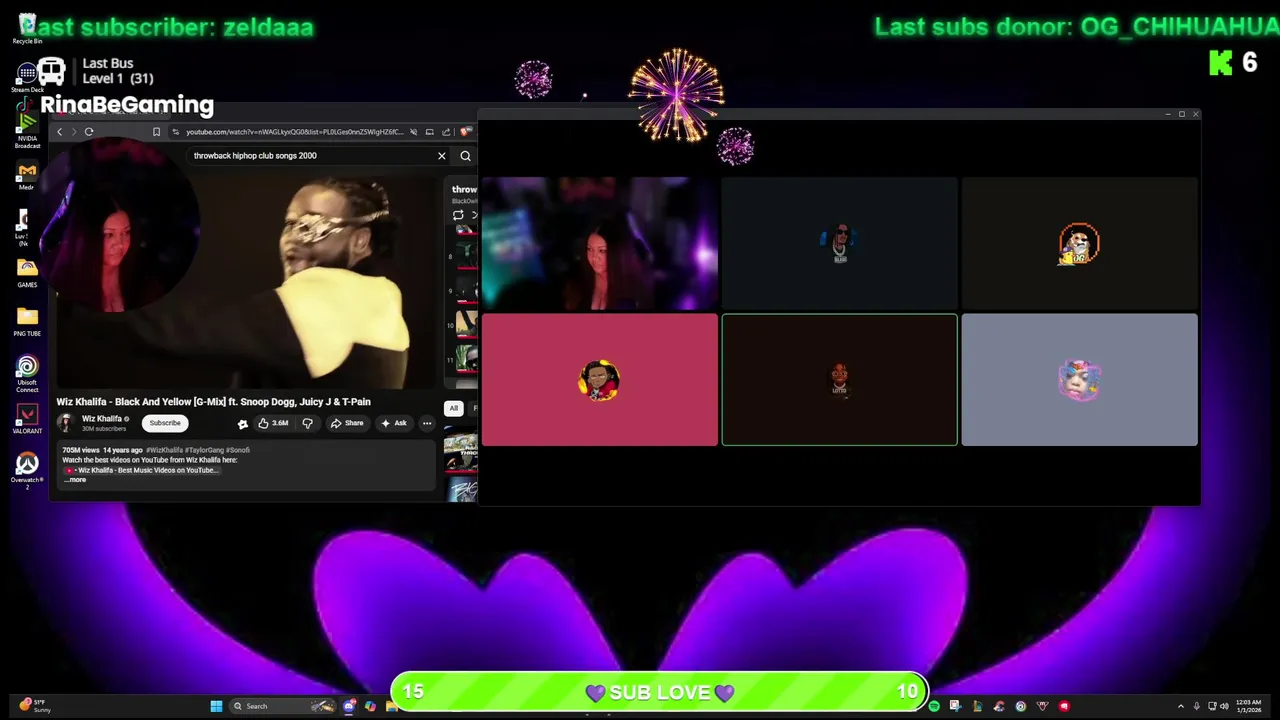The height and width of the screenshot is (720, 1280).
Task: Click the Share button under the video
Action: point(347,423)
